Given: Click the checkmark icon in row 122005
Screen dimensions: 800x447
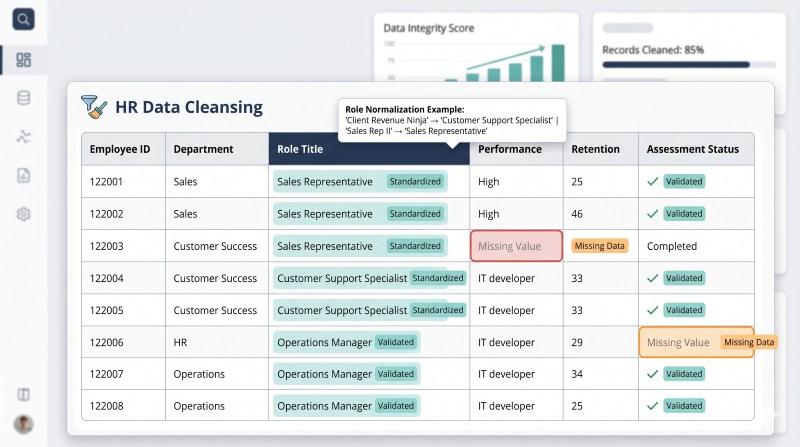Looking at the screenshot, I should pos(653,310).
